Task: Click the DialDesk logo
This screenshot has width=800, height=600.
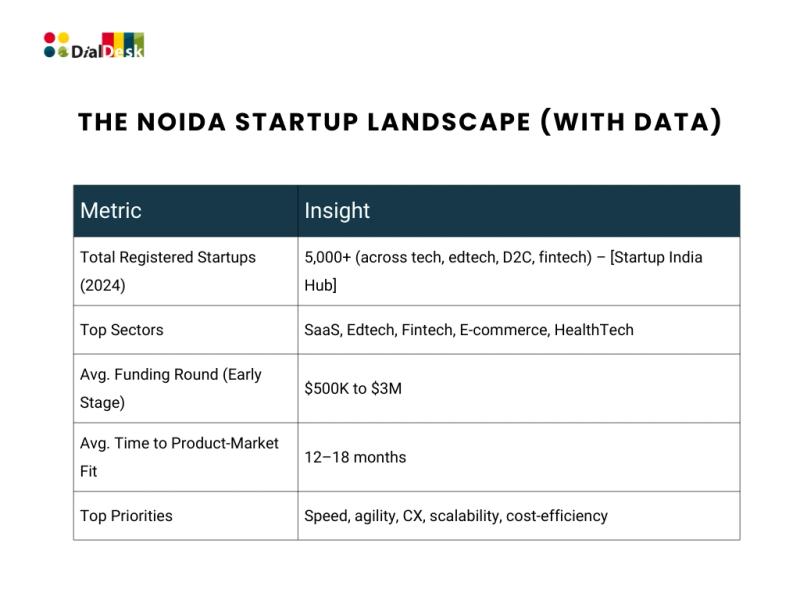Action: (94, 45)
